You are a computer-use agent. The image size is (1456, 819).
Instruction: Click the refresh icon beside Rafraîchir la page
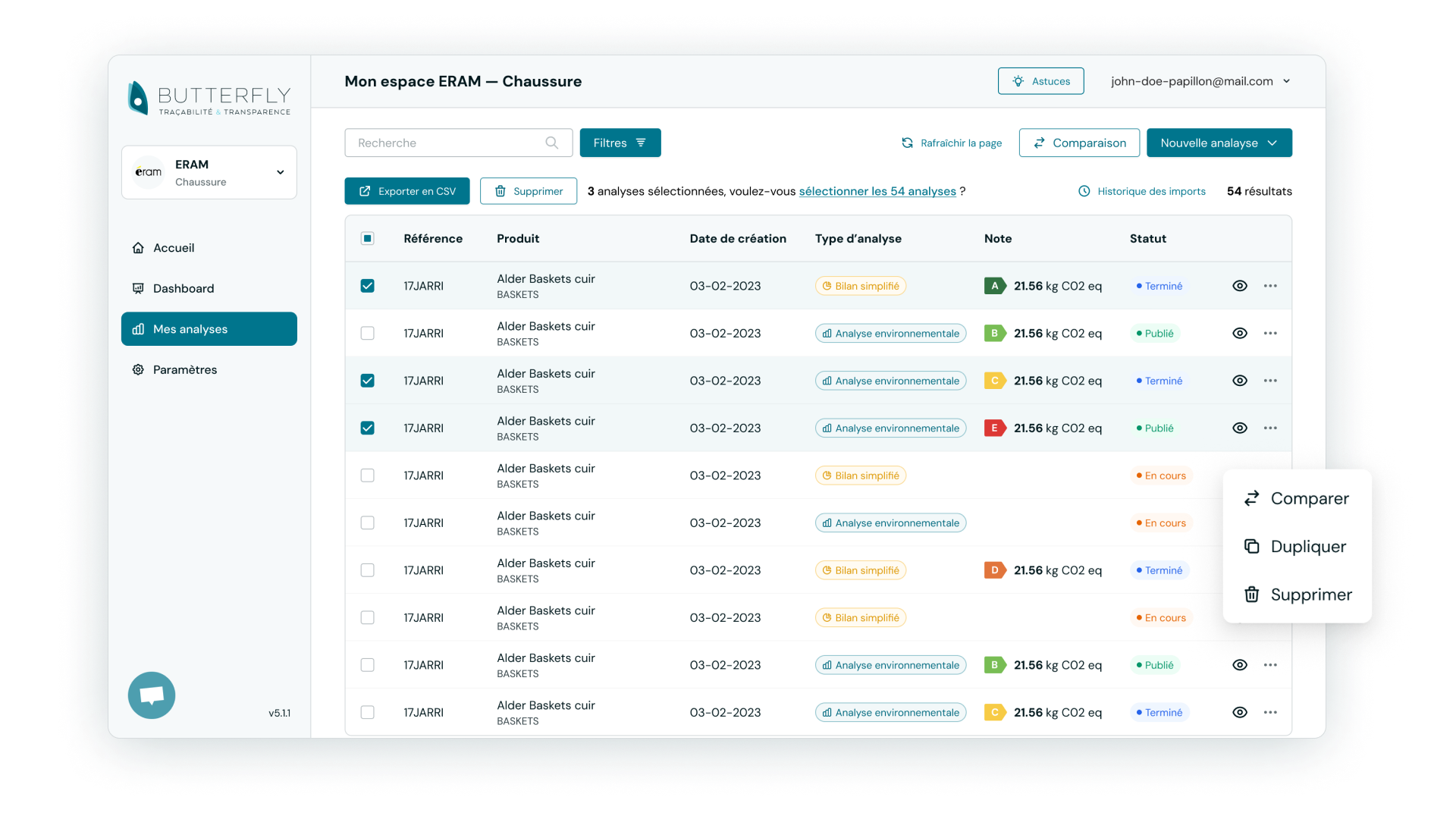[907, 143]
